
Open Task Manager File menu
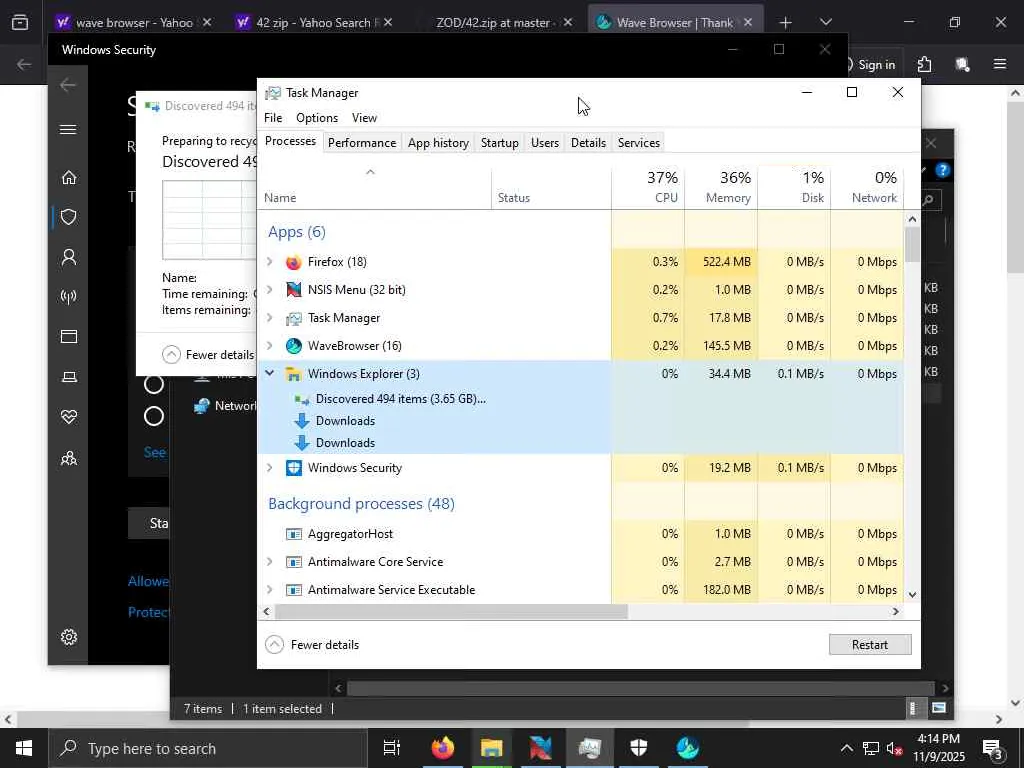point(273,118)
